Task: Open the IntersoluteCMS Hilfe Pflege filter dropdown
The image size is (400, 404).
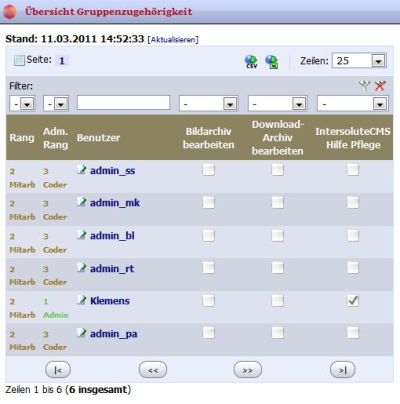Action: coord(353,104)
